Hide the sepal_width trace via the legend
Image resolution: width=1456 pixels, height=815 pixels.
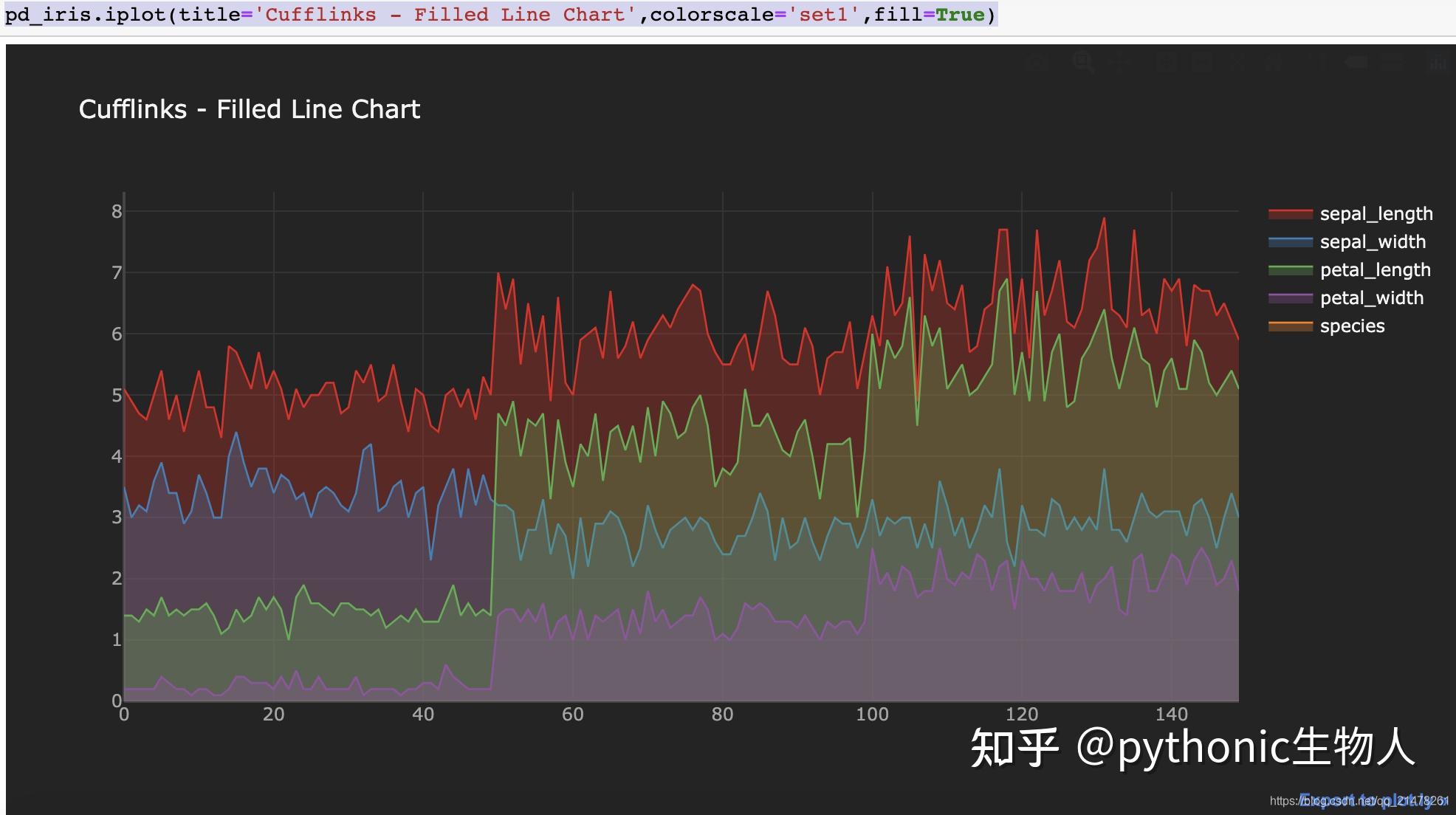point(1373,241)
